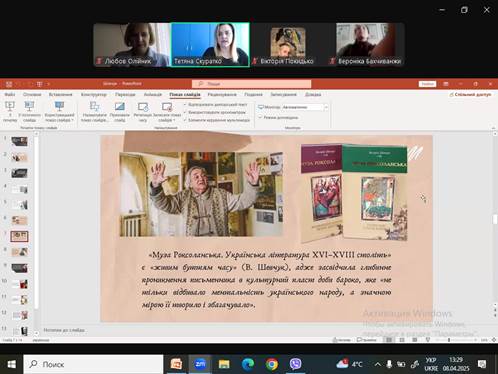The image size is (498, 374).
Task: Start slide show from beginning icon
Action: click(10, 106)
